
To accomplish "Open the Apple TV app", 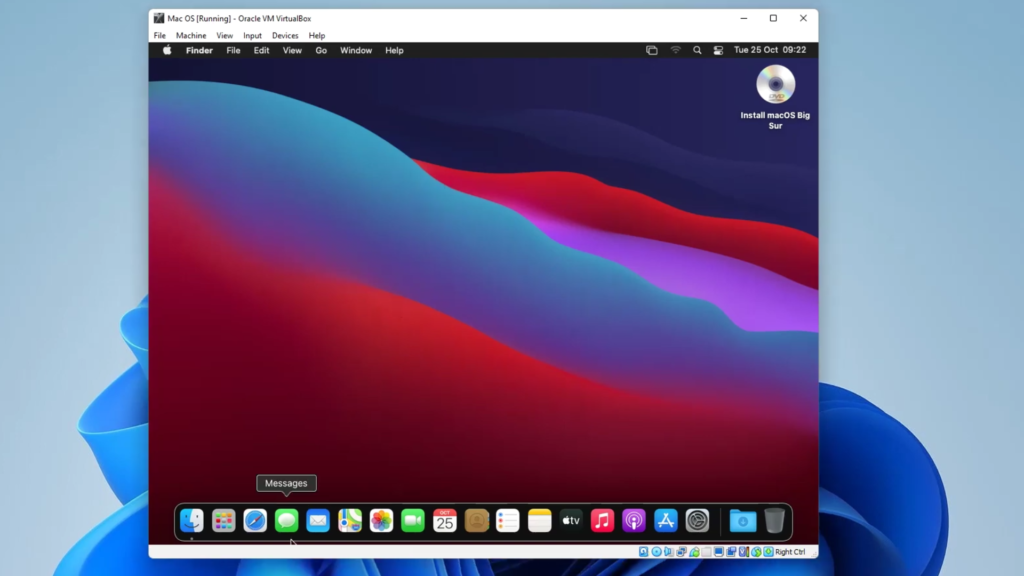I will tap(571, 520).
